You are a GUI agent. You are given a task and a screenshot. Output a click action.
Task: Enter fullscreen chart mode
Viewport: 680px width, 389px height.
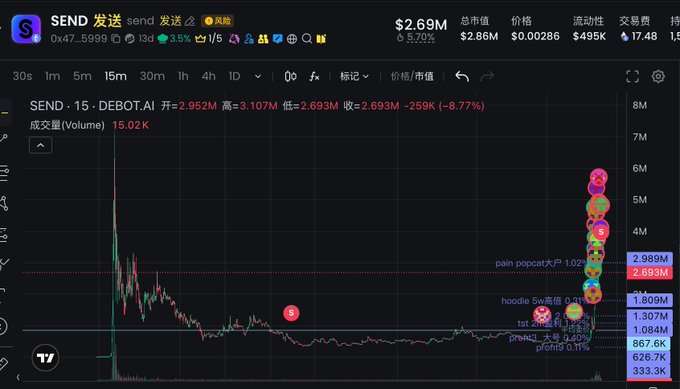point(632,76)
